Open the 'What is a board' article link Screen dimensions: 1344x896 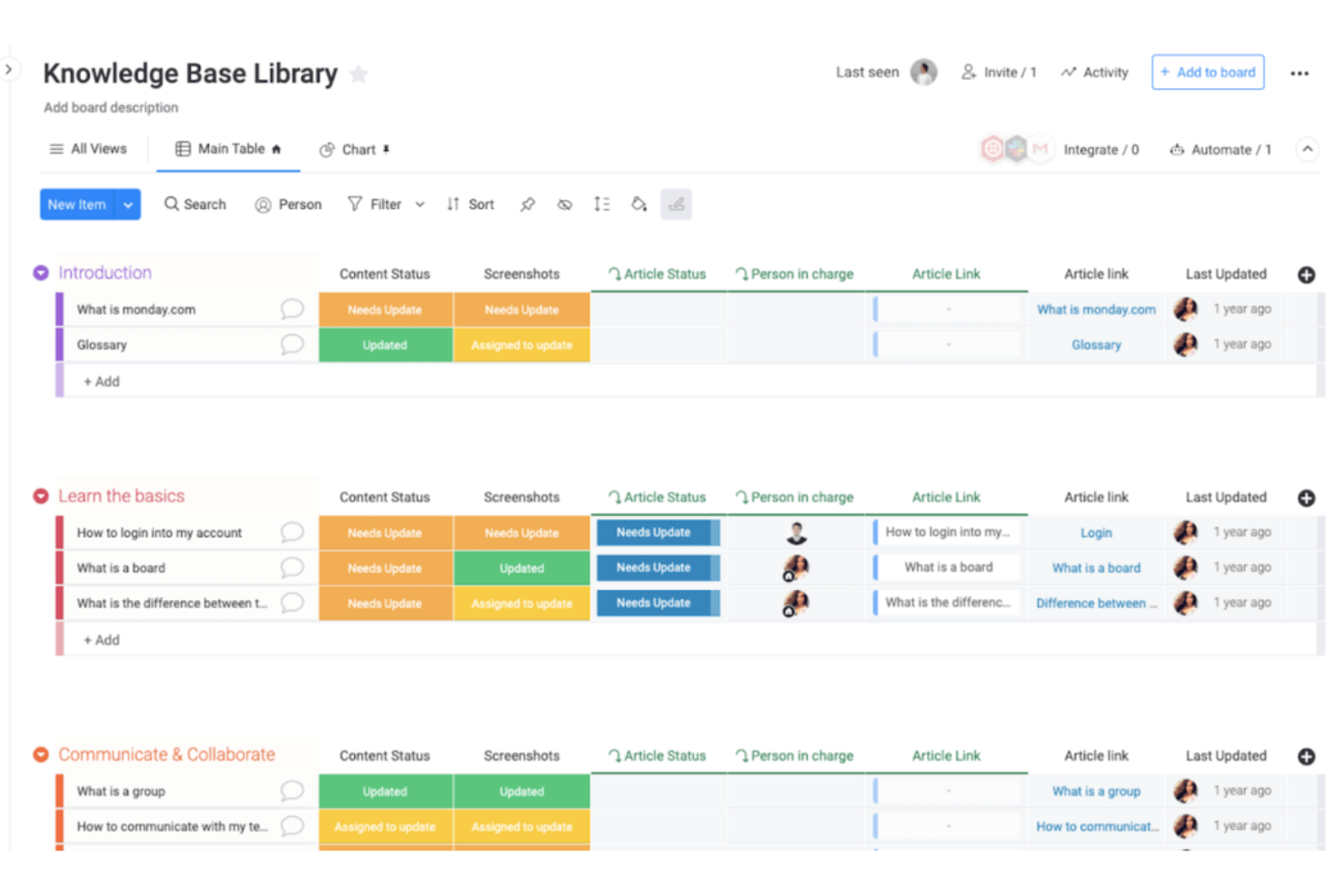[x=1096, y=567]
